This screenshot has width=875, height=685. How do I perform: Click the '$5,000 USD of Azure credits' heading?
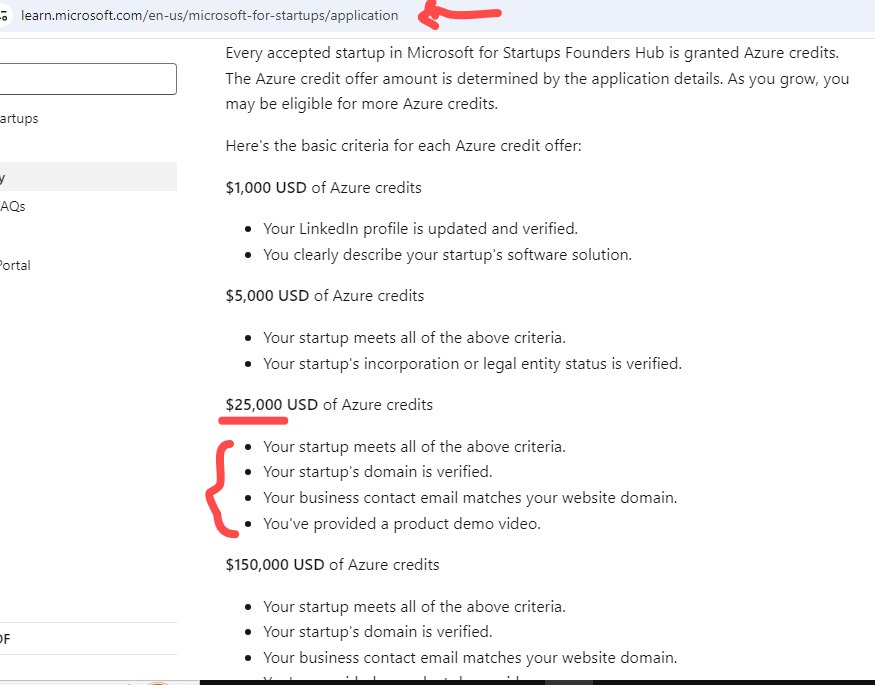[x=324, y=296]
